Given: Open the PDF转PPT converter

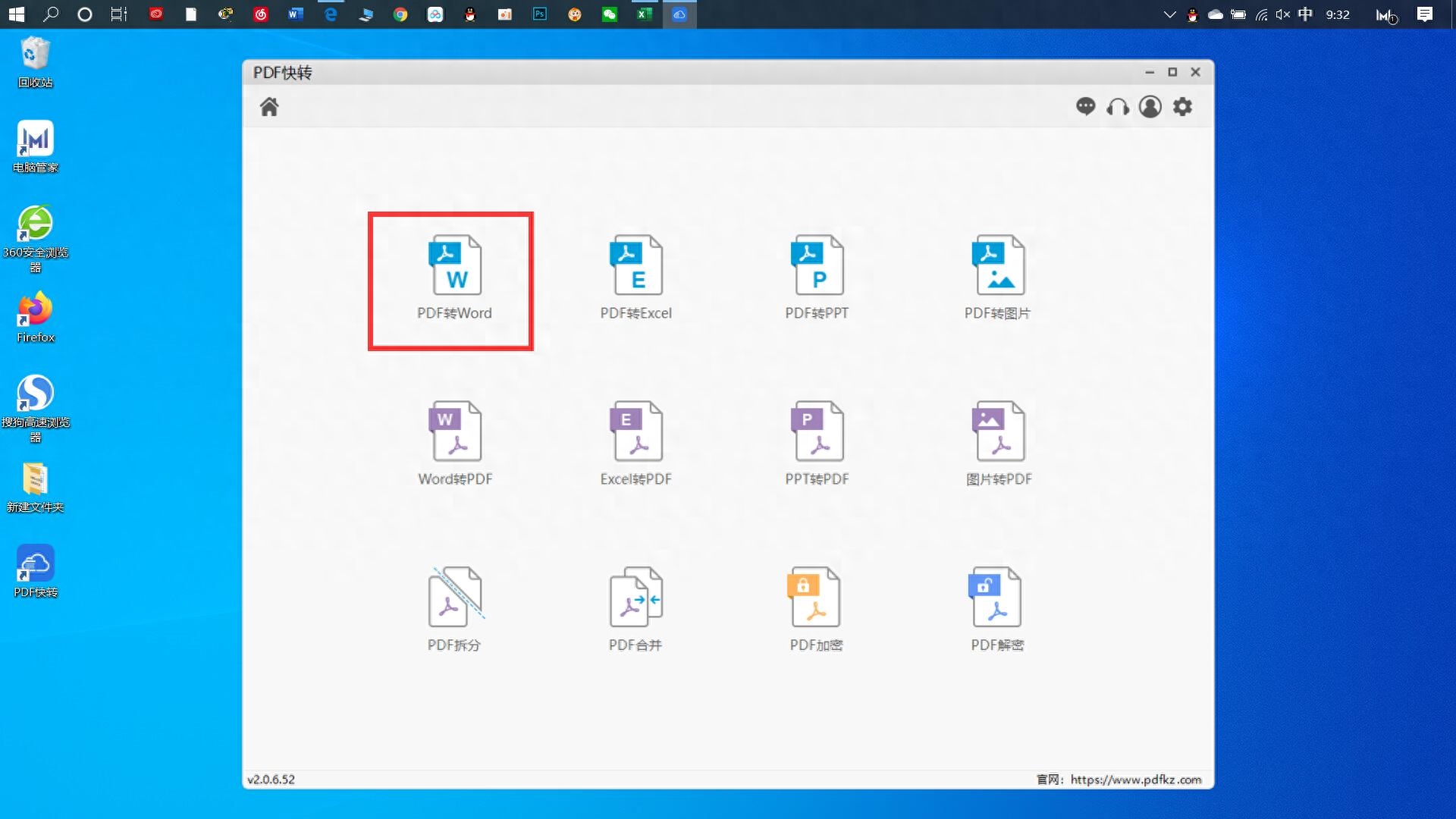Looking at the screenshot, I should tap(817, 278).
